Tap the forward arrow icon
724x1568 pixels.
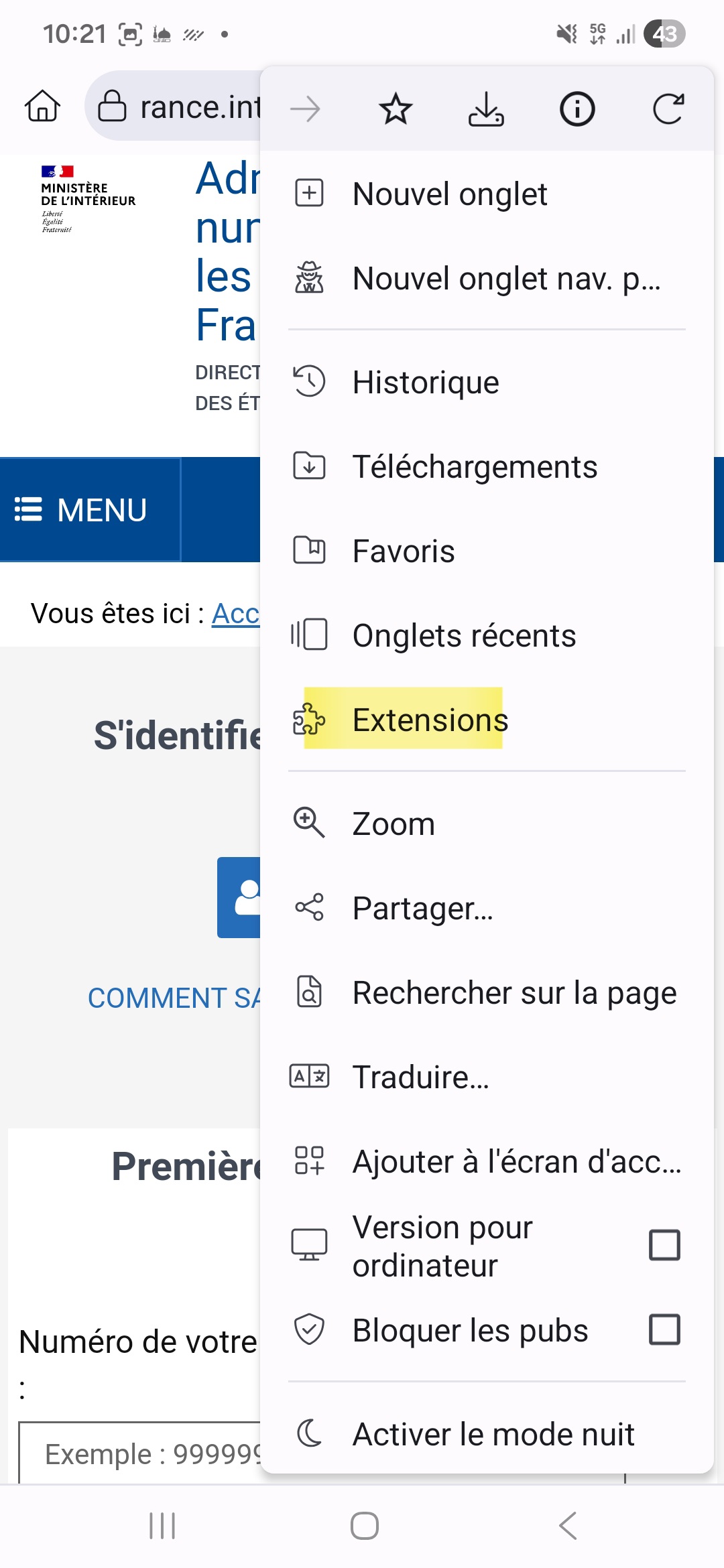point(305,109)
